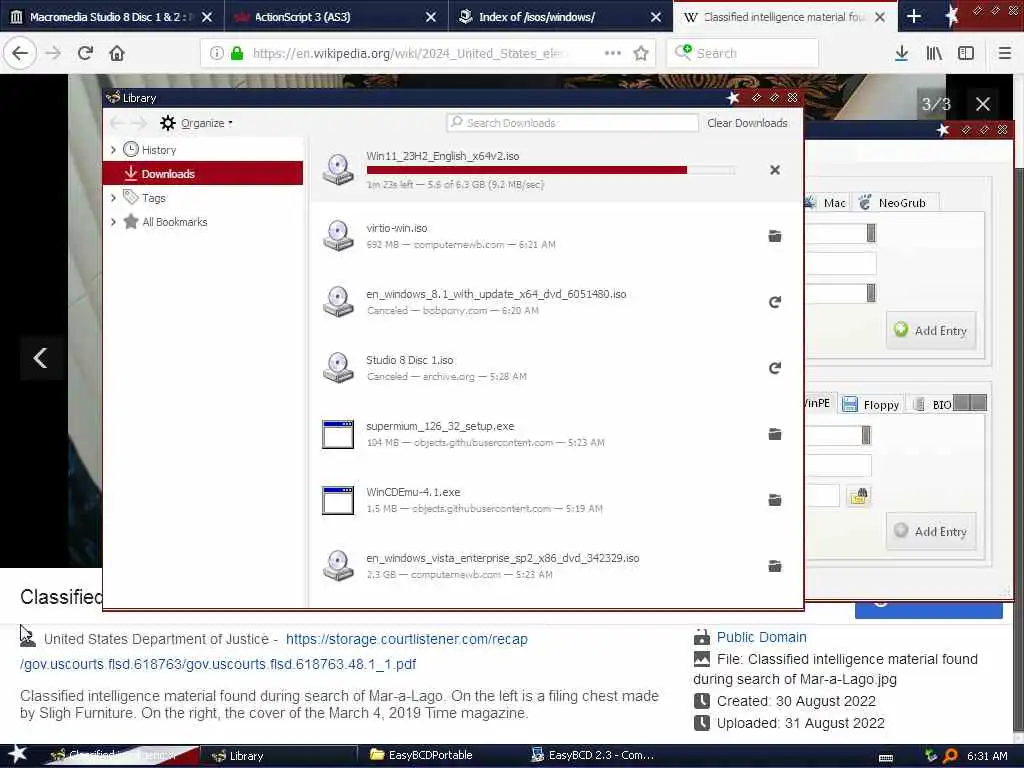
Task: Select Floppy tab in EasyBCD
Action: tap(871, 404)
